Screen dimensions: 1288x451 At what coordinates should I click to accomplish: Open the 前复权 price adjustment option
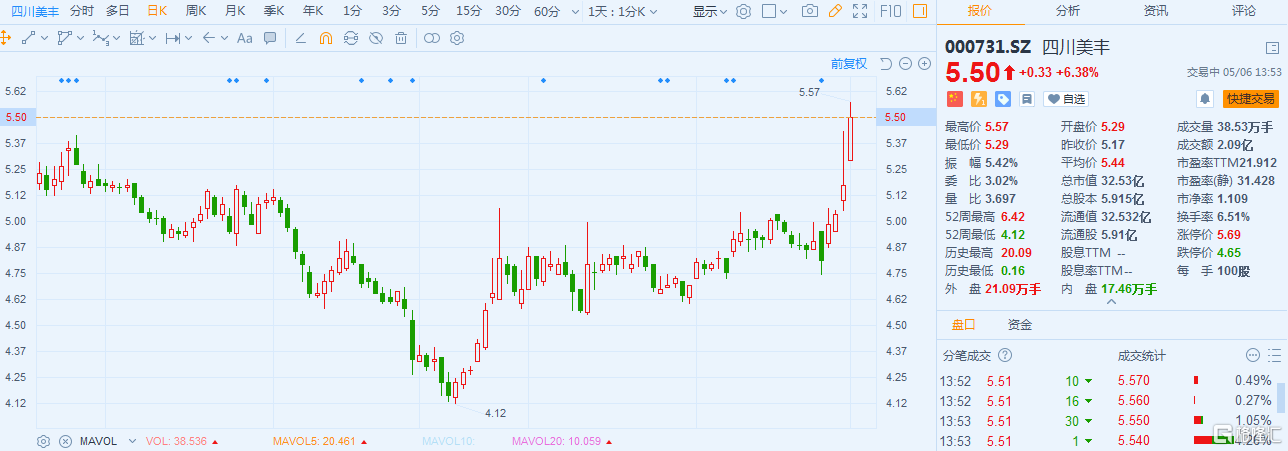coord(849,64)
